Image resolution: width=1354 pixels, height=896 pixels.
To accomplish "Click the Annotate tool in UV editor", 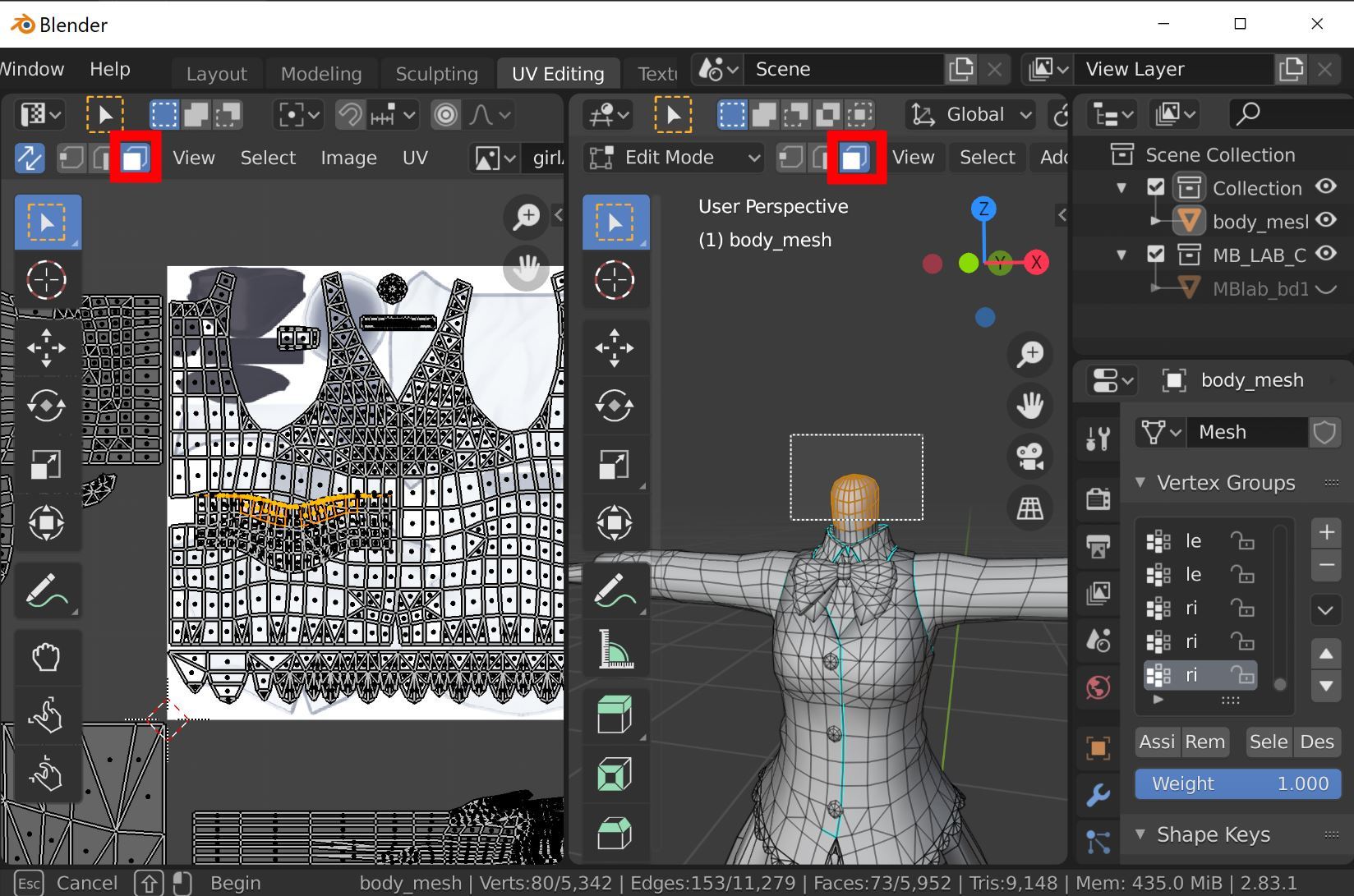I will coord(46,590).
